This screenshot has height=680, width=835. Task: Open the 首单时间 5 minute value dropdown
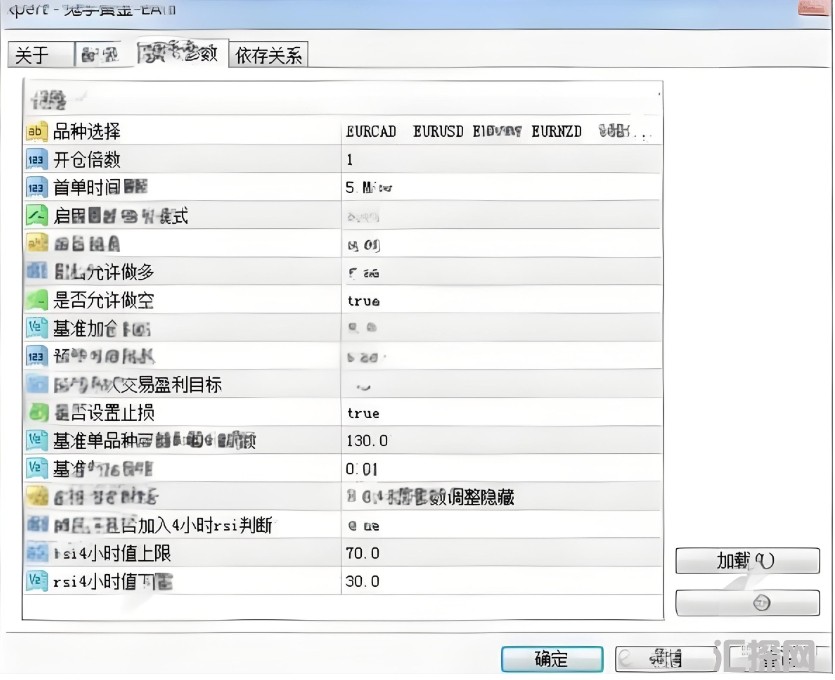[x=501, y=187]
